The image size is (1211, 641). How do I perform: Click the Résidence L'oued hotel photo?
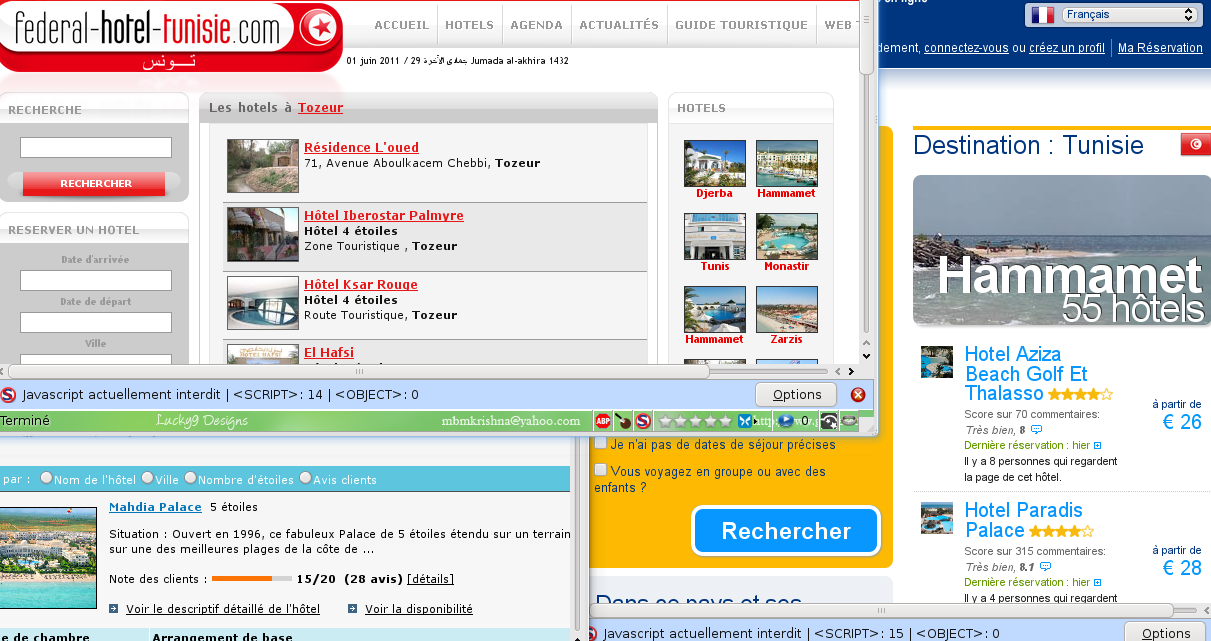pos(263,166)
